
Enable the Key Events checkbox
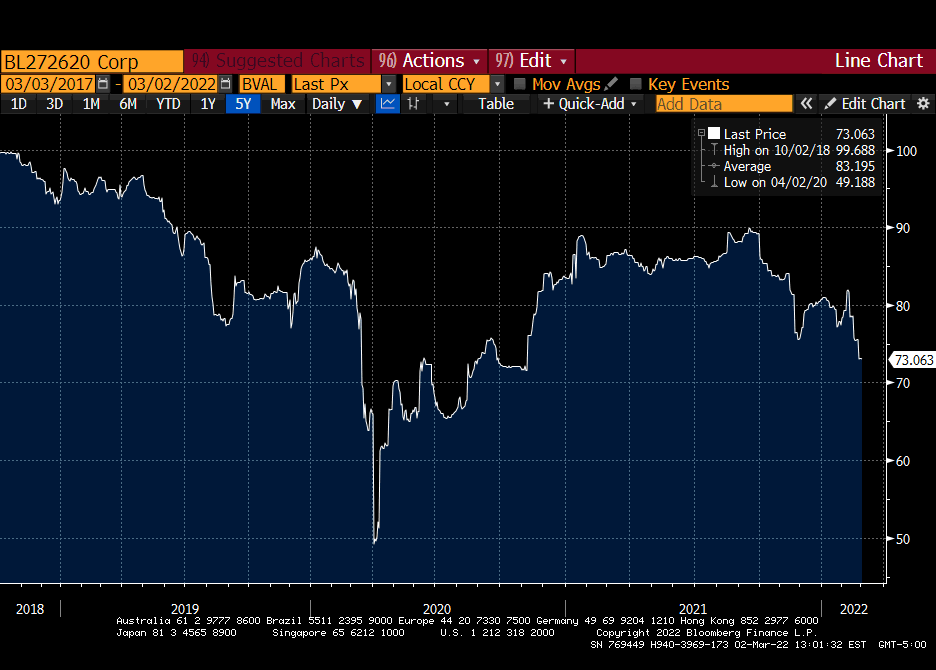[x=636, y=84]
